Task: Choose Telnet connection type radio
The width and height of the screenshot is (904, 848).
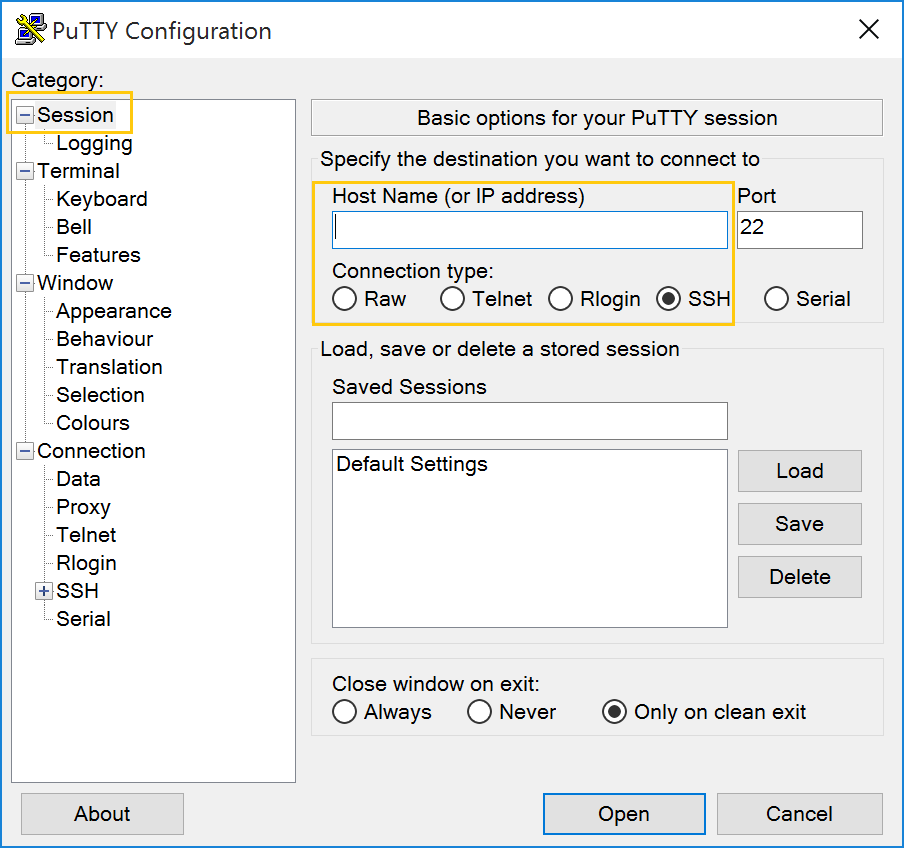Action: tap(452, 299)
